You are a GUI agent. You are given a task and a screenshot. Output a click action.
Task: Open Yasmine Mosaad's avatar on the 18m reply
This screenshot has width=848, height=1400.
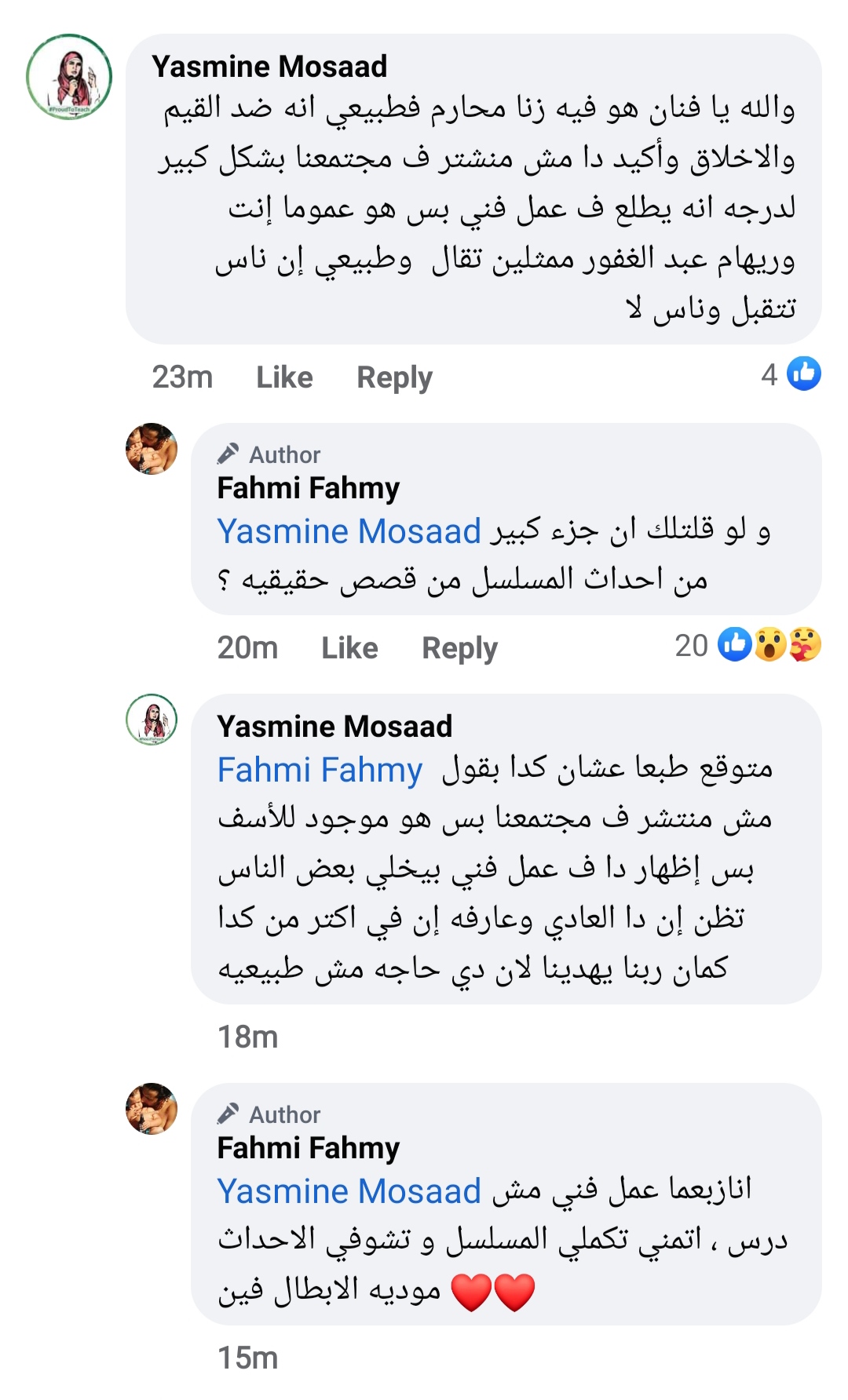click(x=152, y=719)
